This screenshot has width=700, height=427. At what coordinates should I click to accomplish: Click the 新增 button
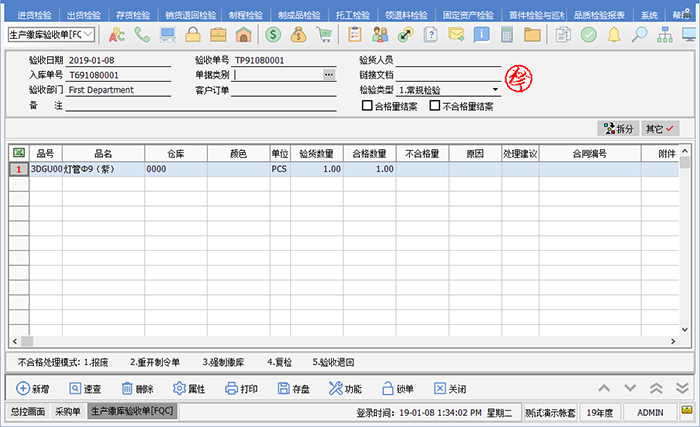coord(33,388)
